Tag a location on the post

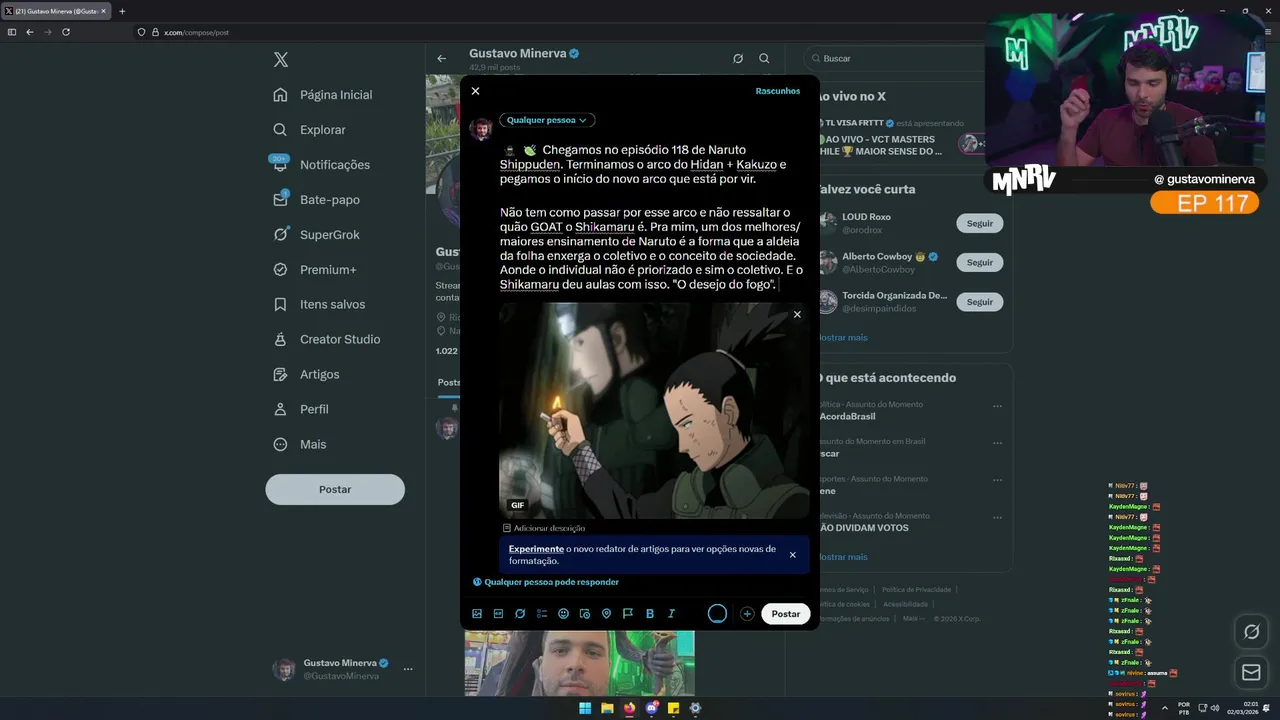tap(606, 614)
